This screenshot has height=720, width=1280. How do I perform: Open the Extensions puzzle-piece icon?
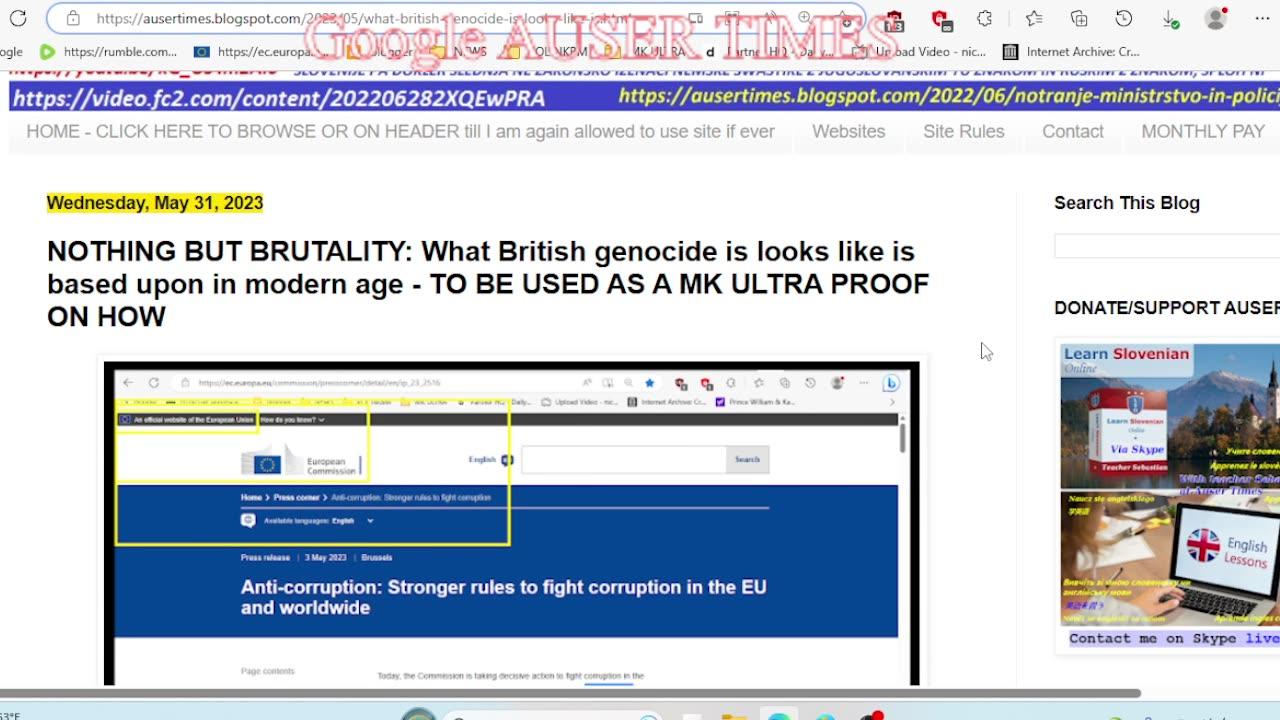coord(984,18)
